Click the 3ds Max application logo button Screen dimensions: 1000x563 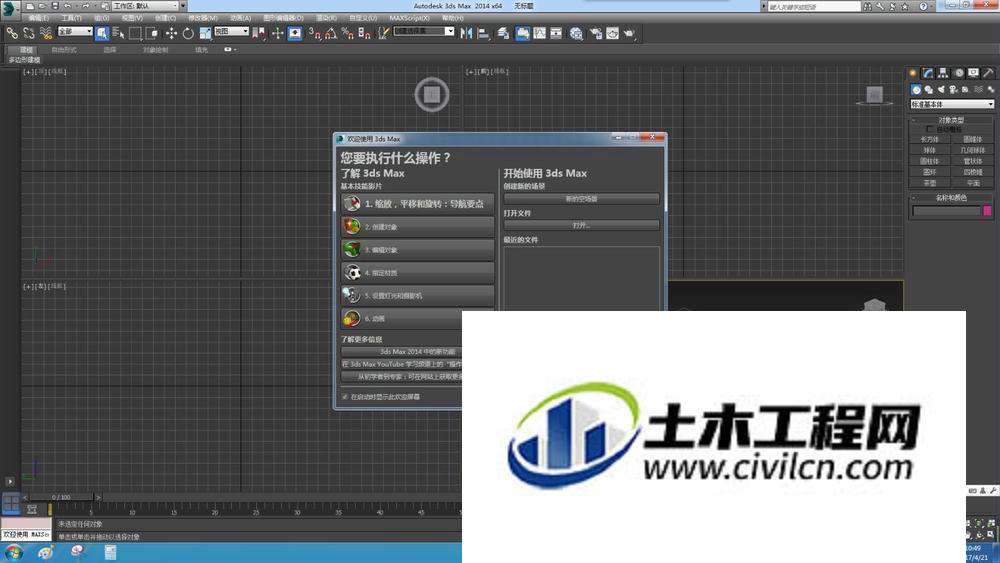(x=8, y=8)
